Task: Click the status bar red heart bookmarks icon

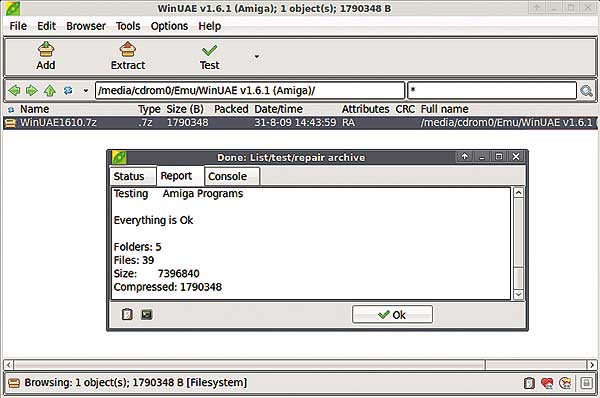Action: (x=547, y=383)
